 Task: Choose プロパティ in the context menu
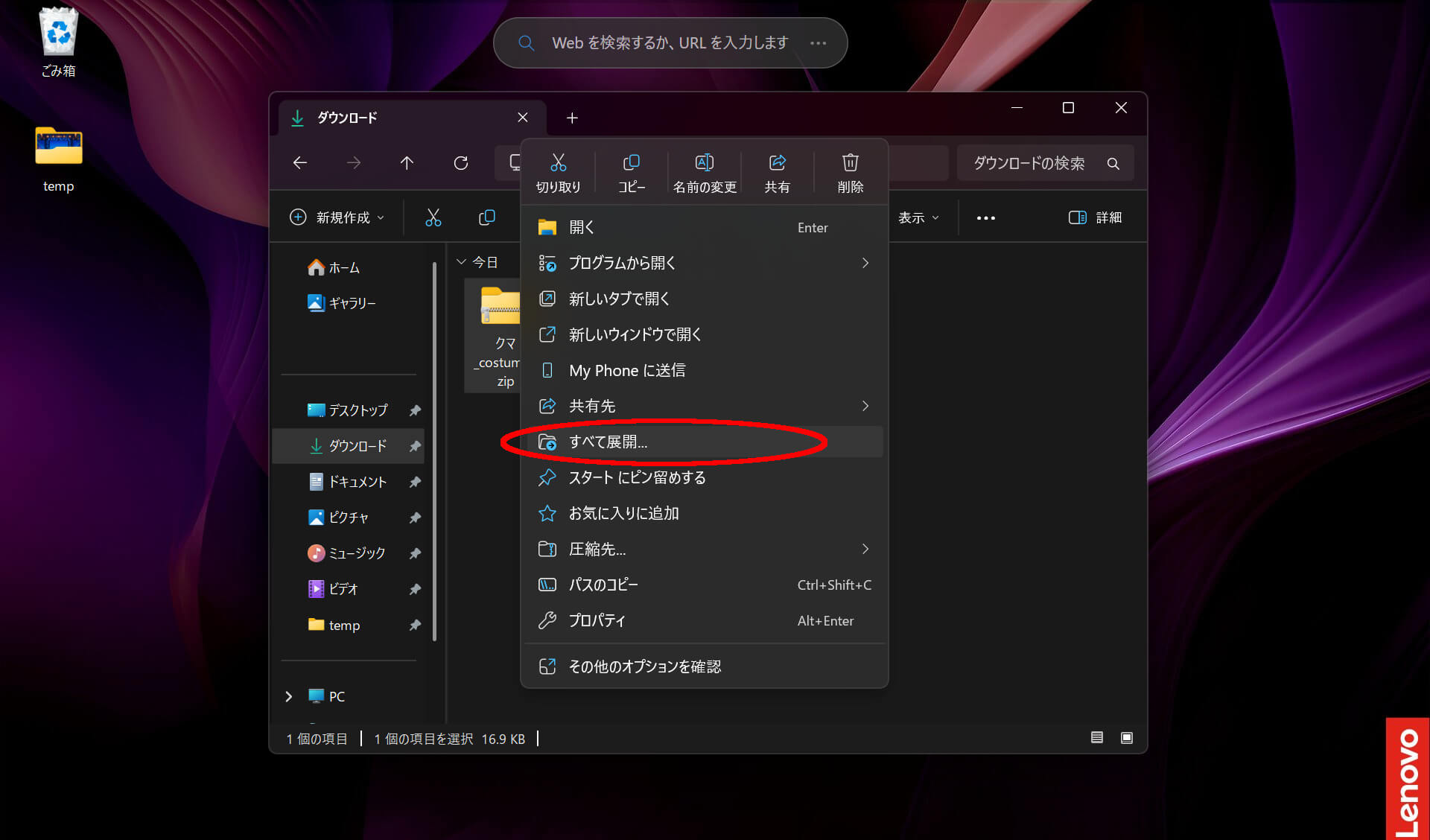point(597,620)
